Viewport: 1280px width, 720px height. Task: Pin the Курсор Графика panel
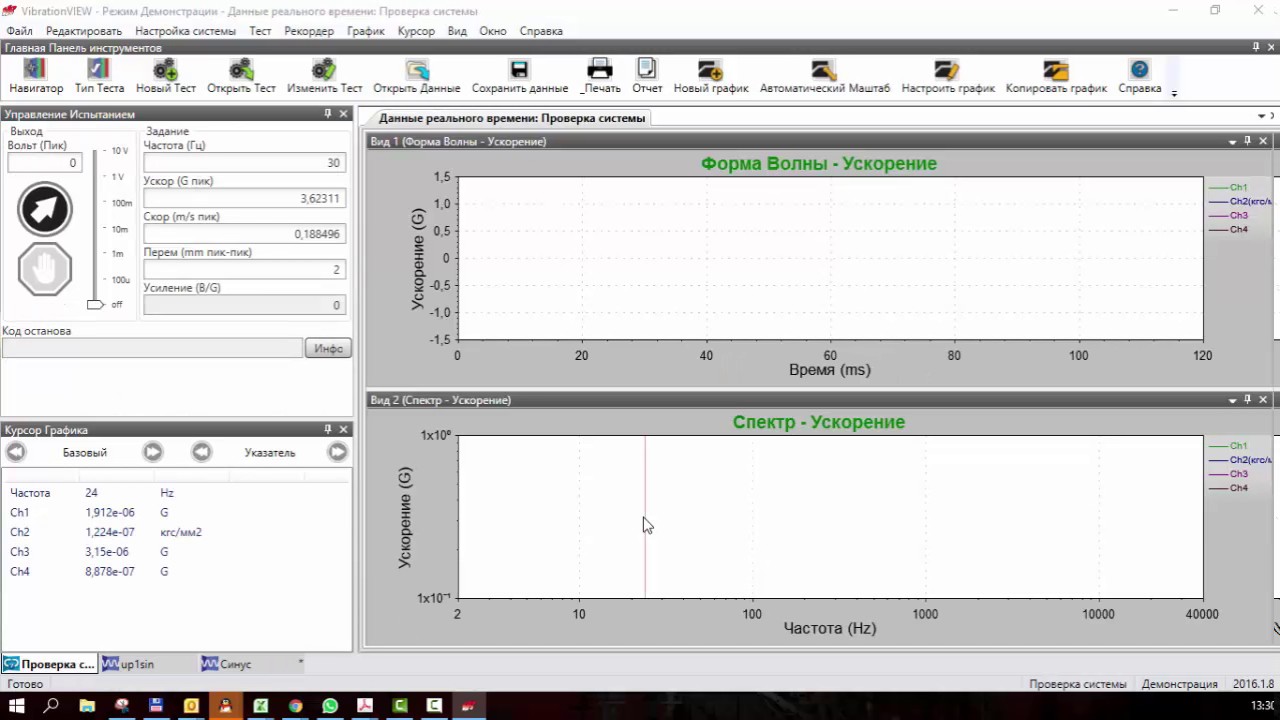point(328,429)
